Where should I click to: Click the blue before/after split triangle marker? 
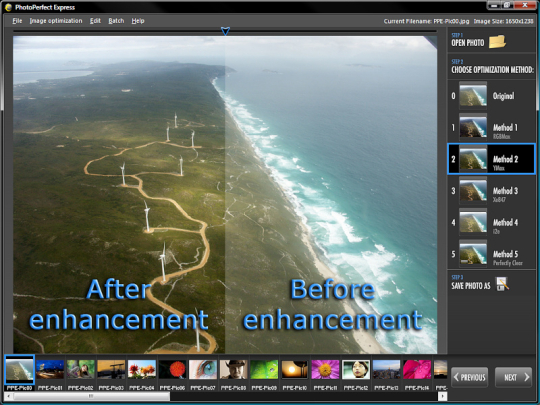pos(225,31)
